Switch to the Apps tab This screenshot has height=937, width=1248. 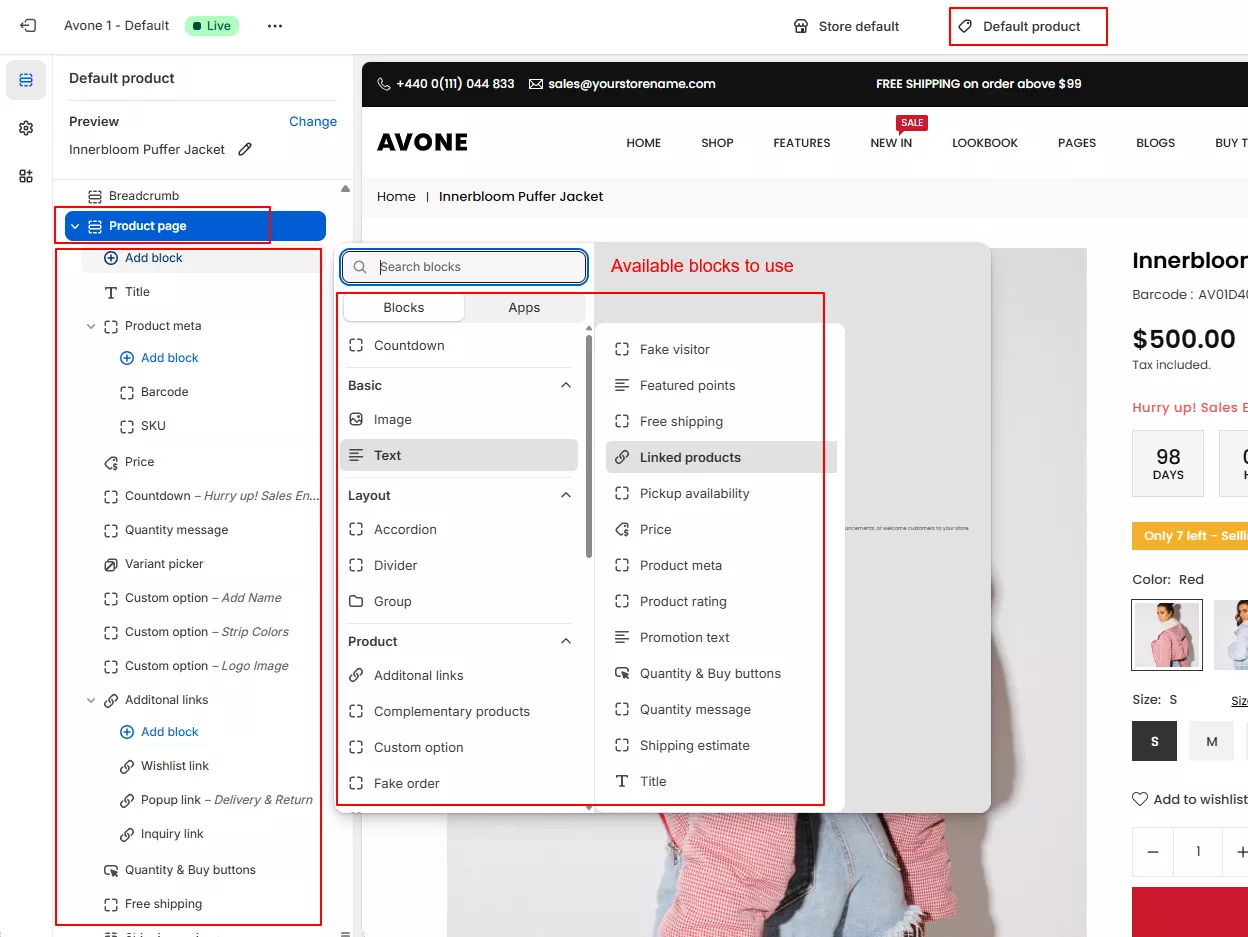(x=524, y=308)
